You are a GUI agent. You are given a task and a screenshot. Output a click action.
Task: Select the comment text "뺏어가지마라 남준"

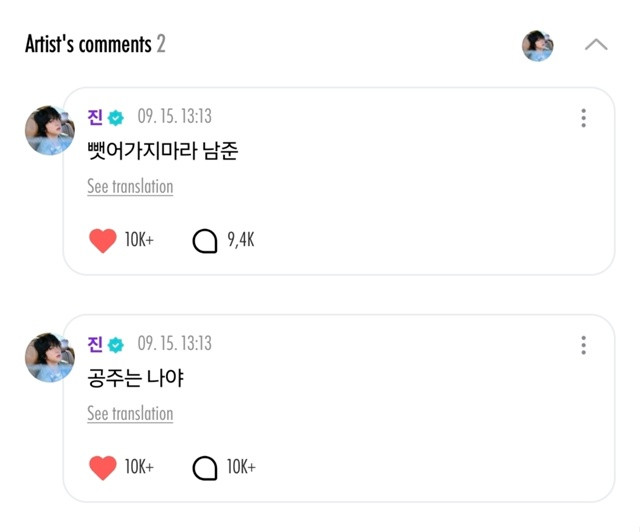point(162,152)
